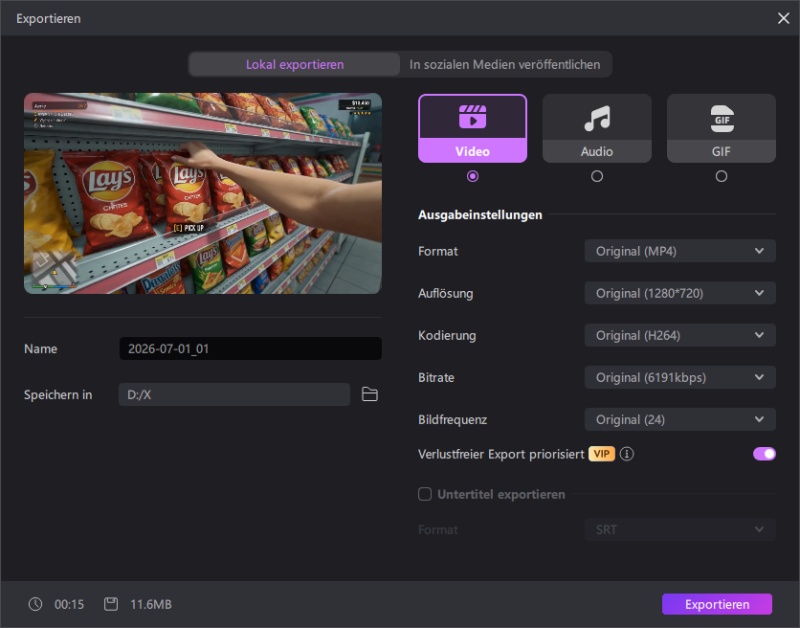Click the duration clock icon
The height and width of the screenshot is (628, 800).
click(35, 604)
